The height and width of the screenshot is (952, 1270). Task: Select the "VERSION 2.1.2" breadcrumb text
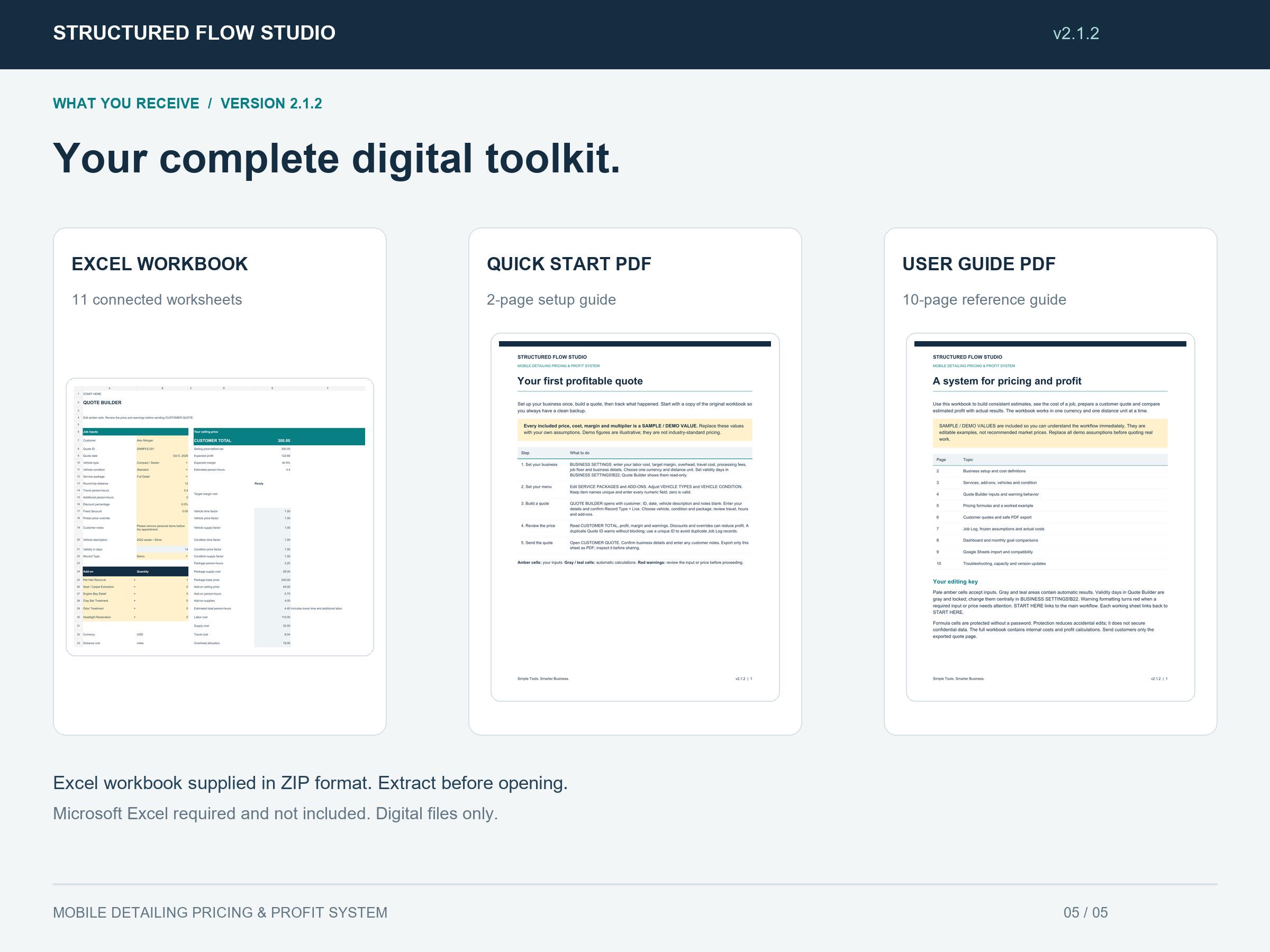click(271, 103)
